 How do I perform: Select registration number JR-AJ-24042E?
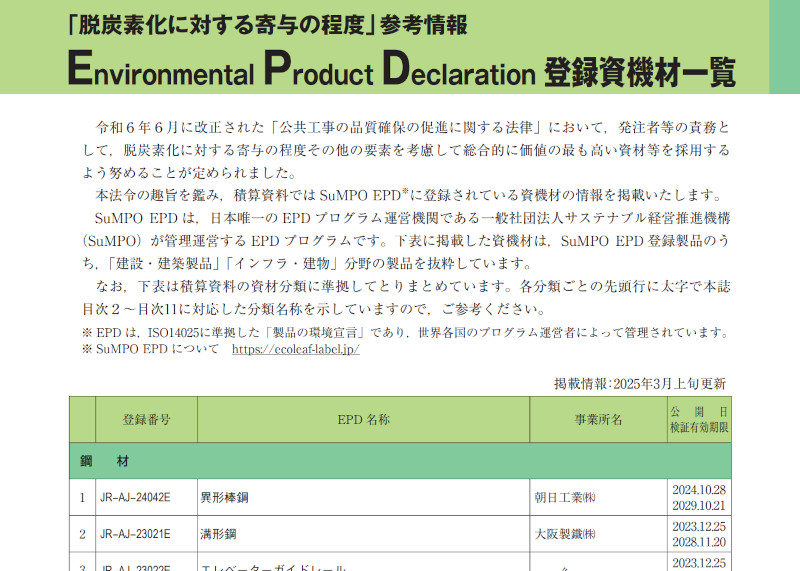(x=135, y=498)
